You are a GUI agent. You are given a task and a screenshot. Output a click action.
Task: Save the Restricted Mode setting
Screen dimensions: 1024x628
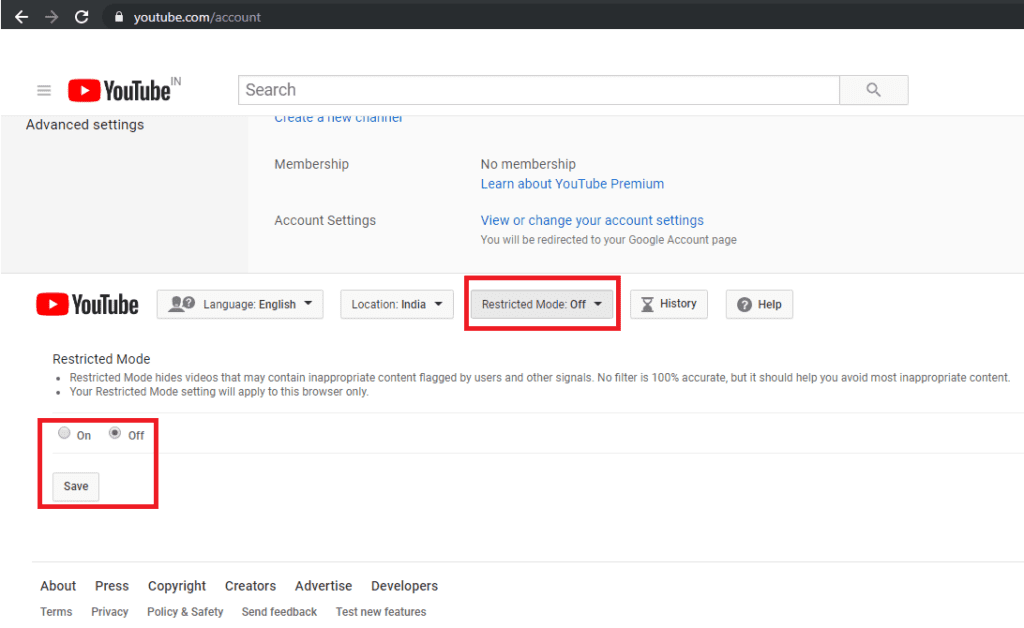[76, 486]
